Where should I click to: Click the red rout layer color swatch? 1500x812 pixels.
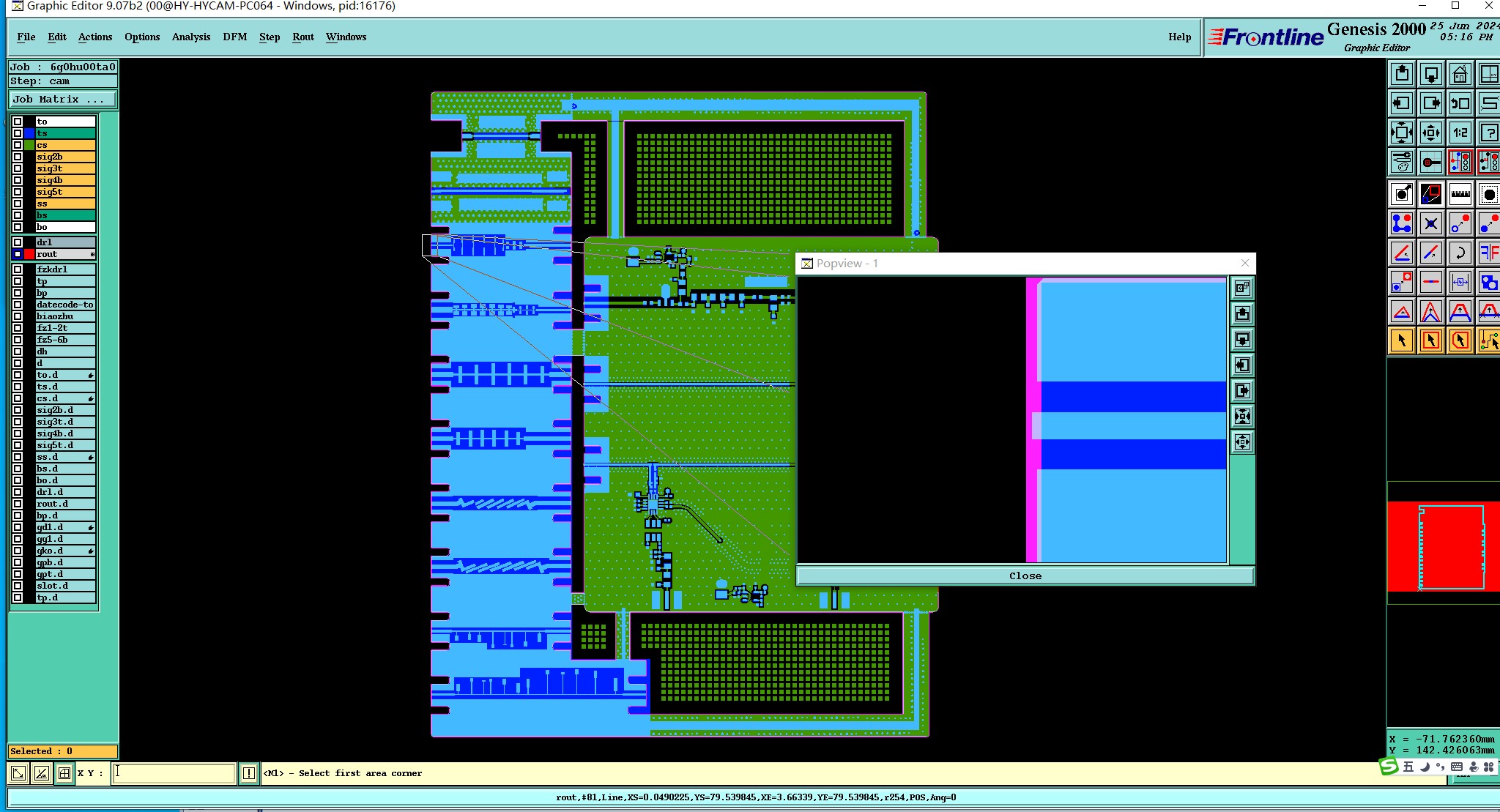(x=29, y=254)
